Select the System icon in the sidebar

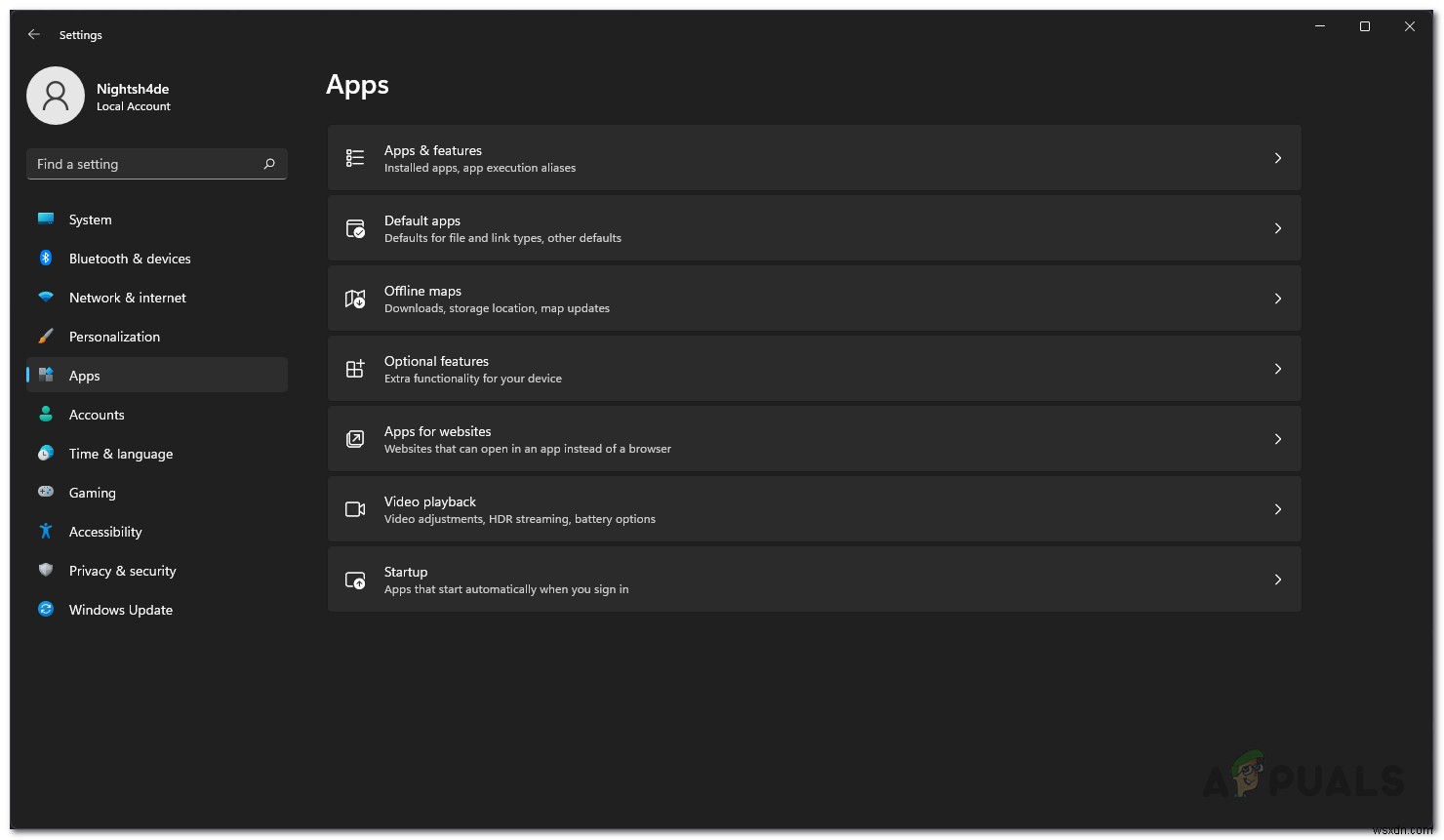click(46, 220)
